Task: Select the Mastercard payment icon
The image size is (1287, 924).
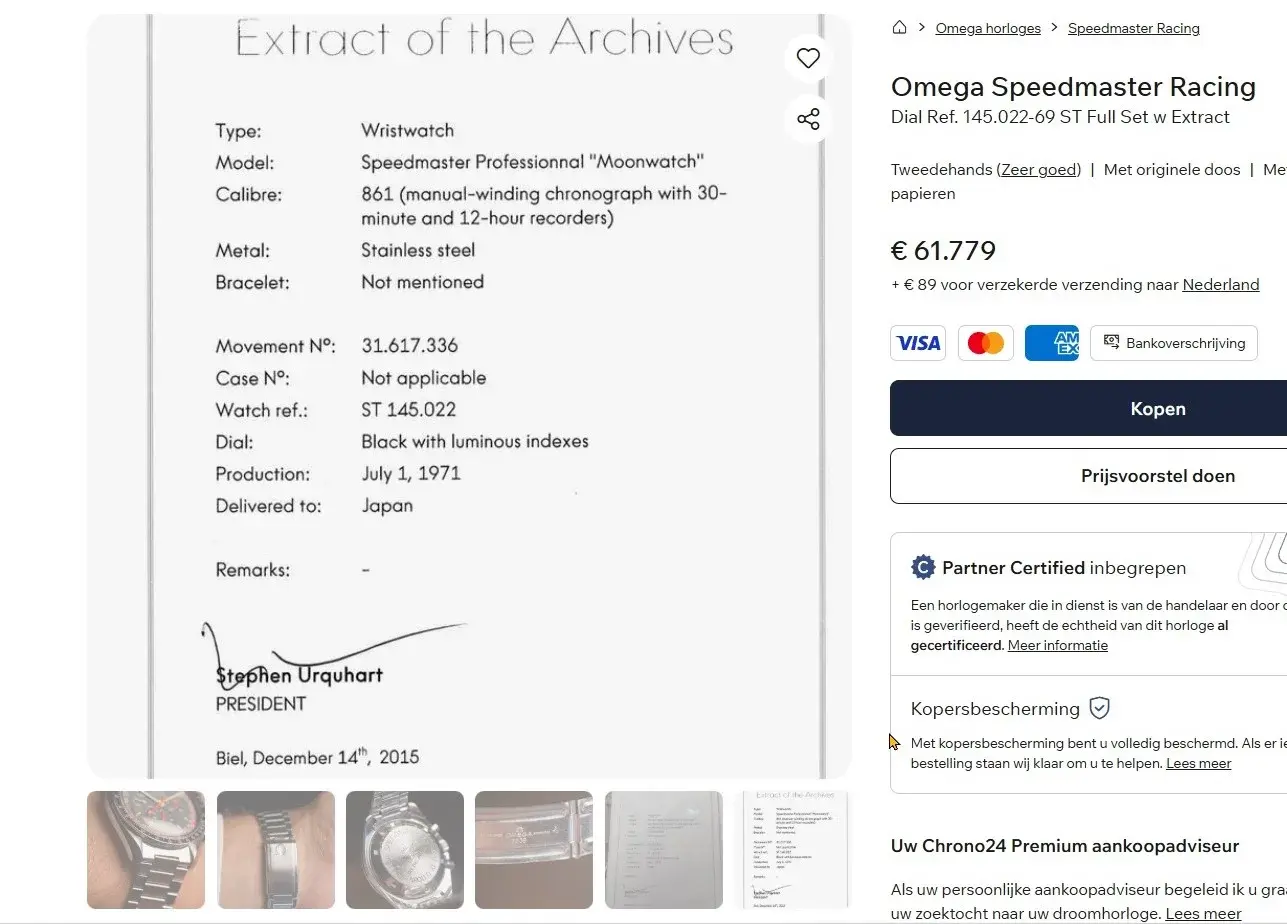Action: (x=985, y=343)
